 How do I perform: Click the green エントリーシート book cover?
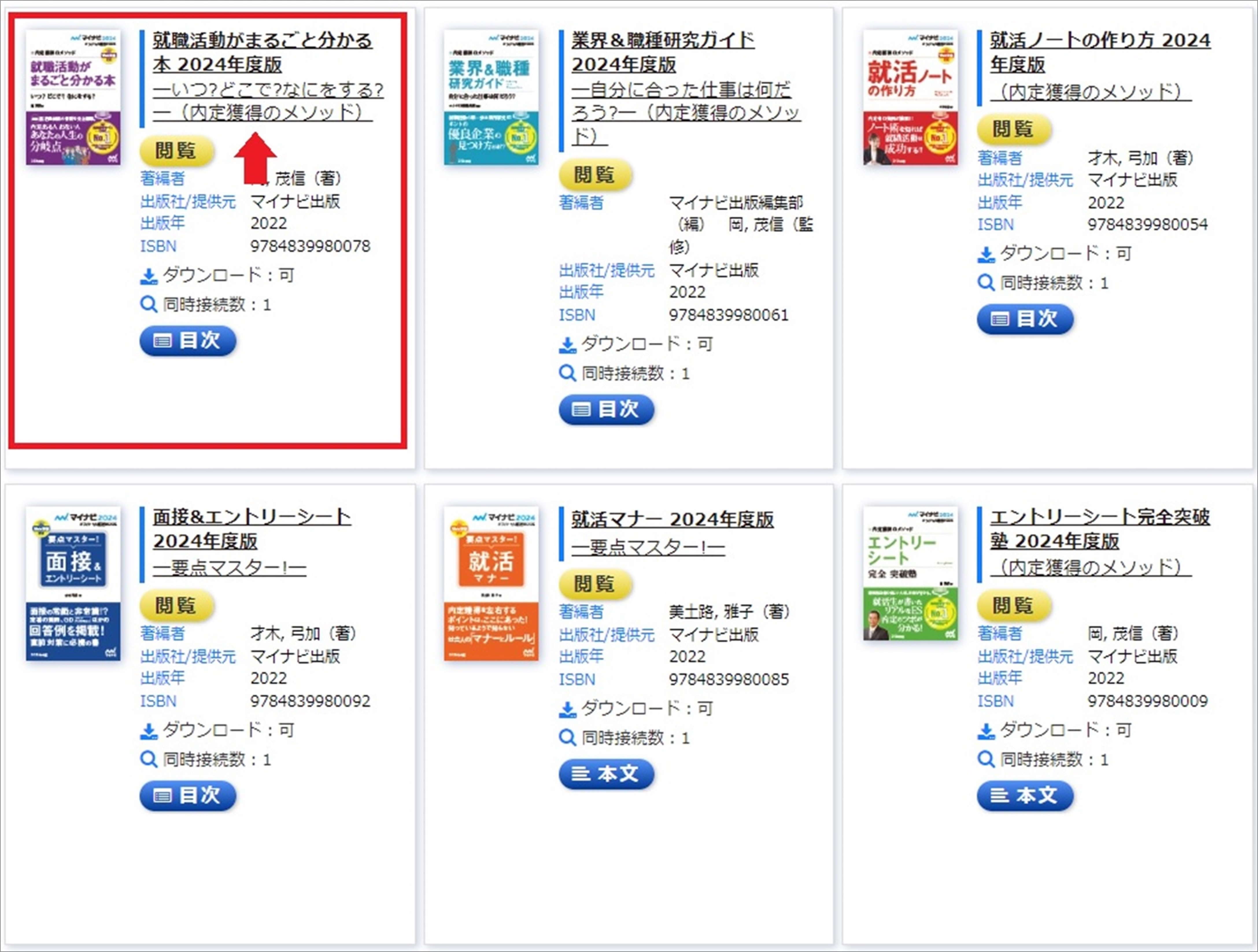tap(910, 573)
